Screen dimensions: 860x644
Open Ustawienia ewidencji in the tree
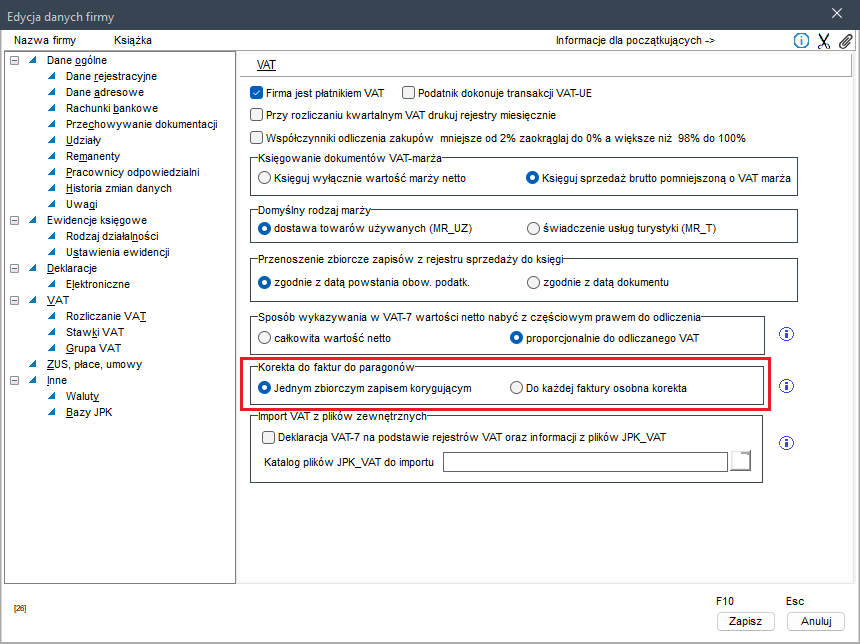click(x=117, y=252)
